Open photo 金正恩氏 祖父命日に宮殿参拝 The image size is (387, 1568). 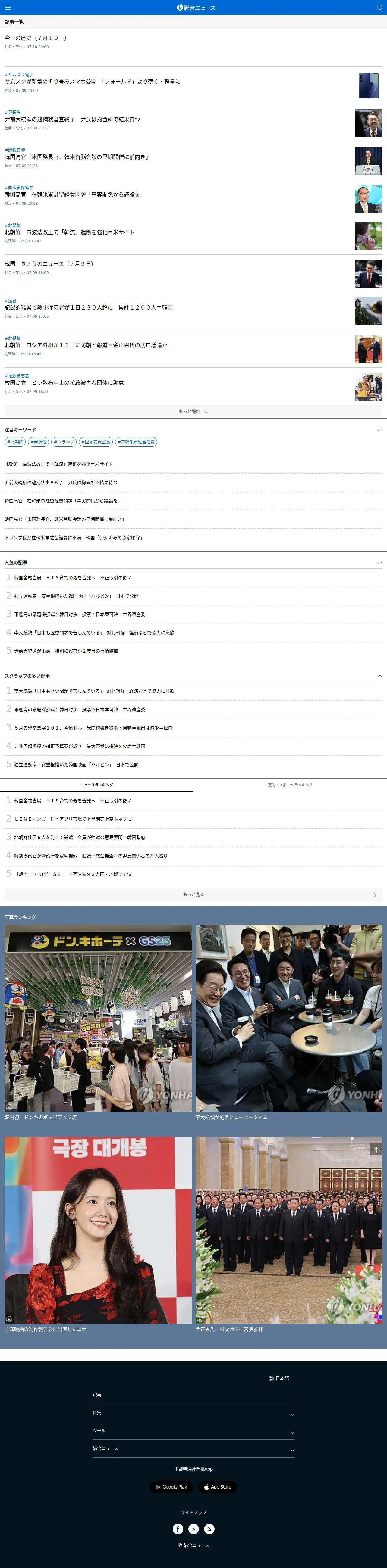pos(289,1230)
